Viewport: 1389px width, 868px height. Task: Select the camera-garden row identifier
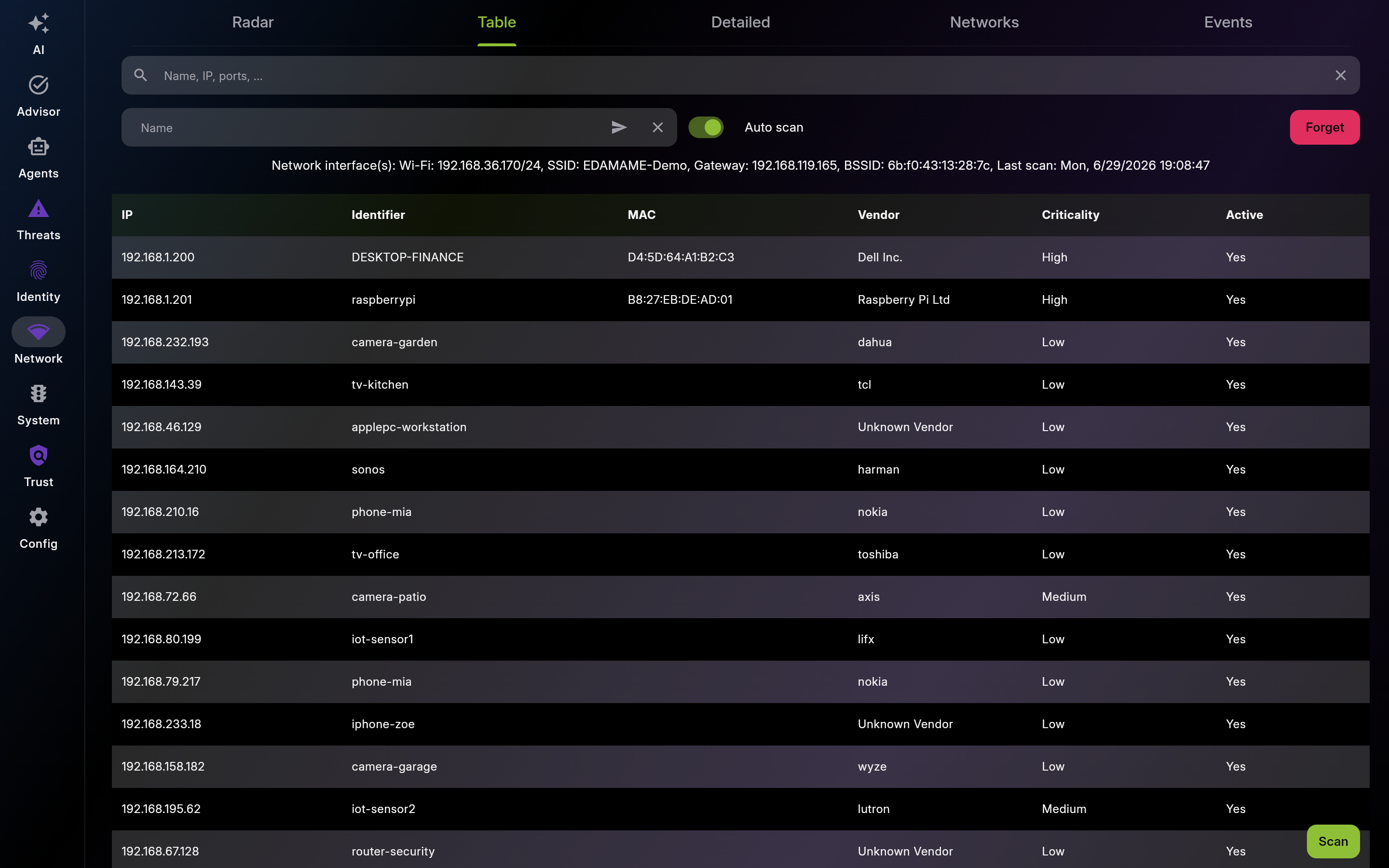click(x=395, y=342)
